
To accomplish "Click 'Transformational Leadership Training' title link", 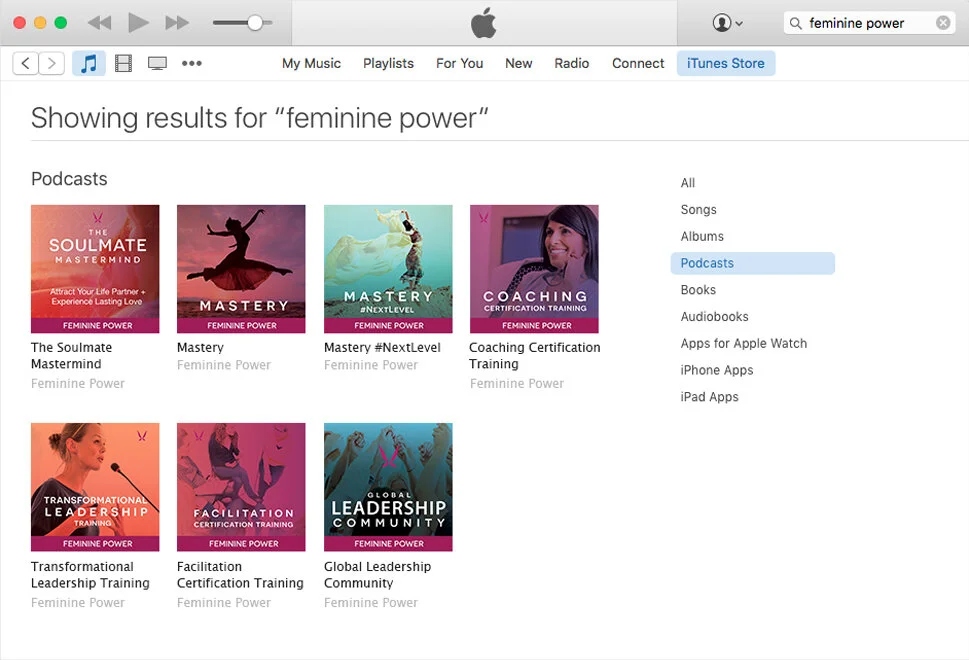I will (90, 575).
